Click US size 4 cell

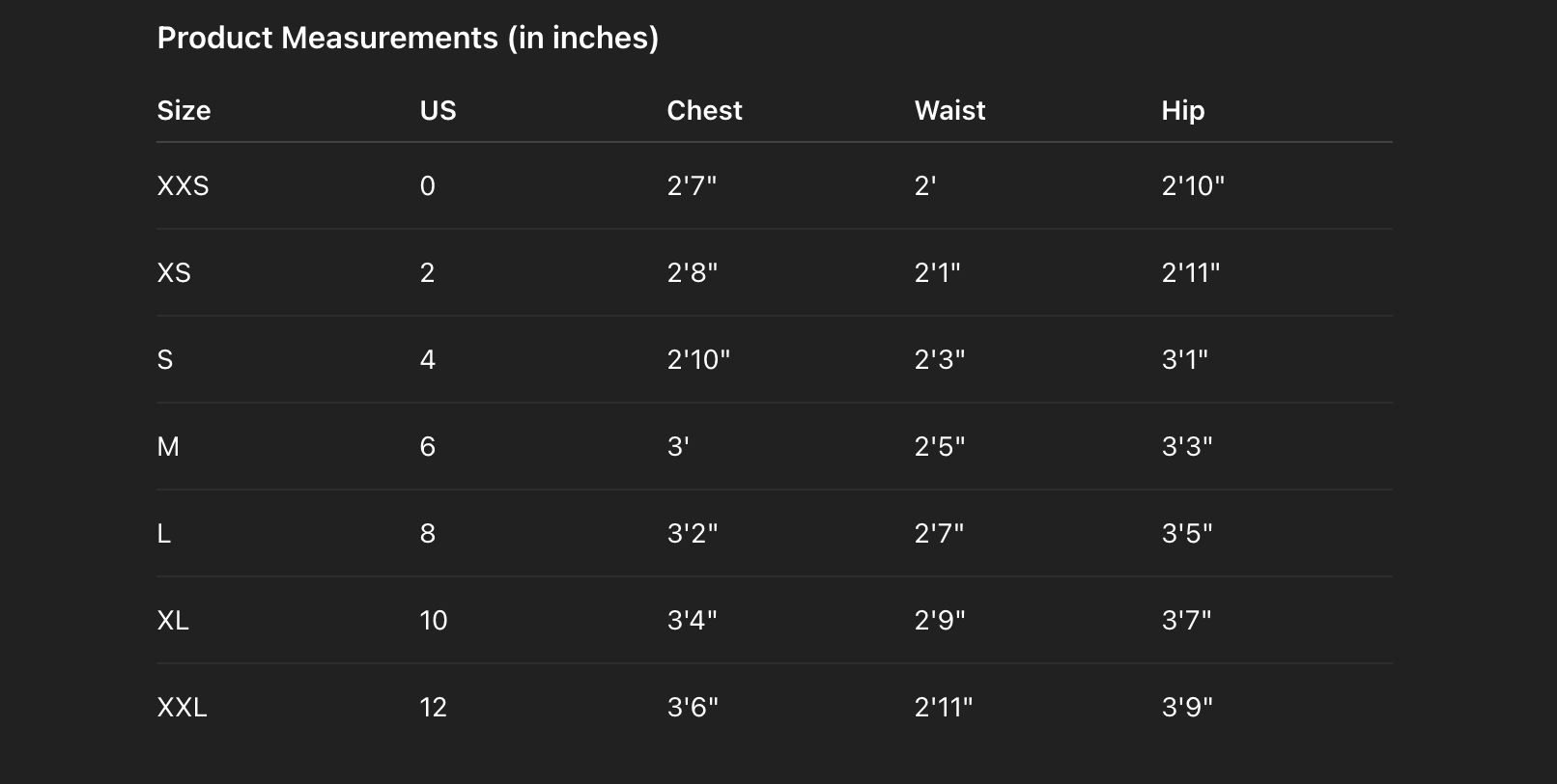tap(428, 359)
